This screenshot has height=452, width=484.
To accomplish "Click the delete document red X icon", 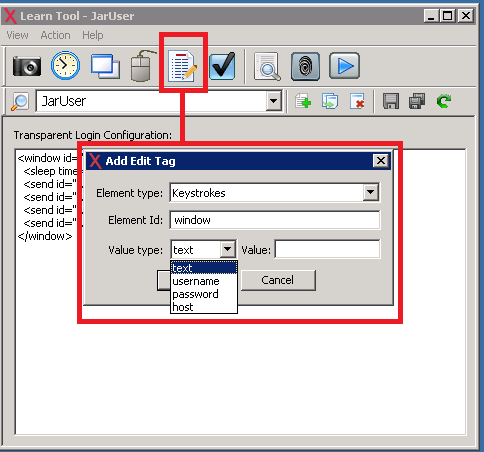I will pos(357,101).
